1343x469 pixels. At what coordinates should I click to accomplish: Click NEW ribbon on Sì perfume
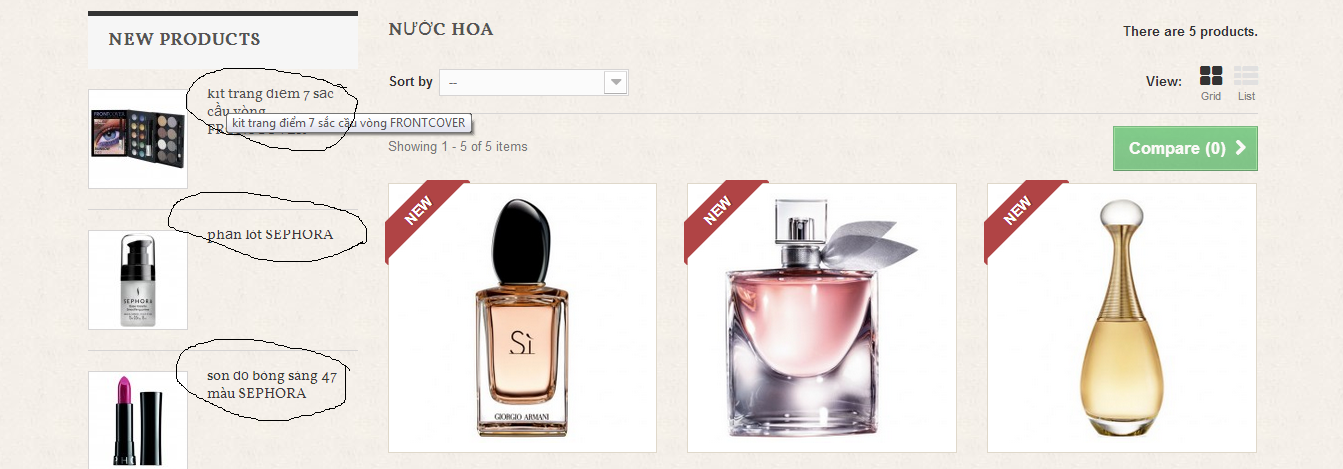tap(423, 206)
